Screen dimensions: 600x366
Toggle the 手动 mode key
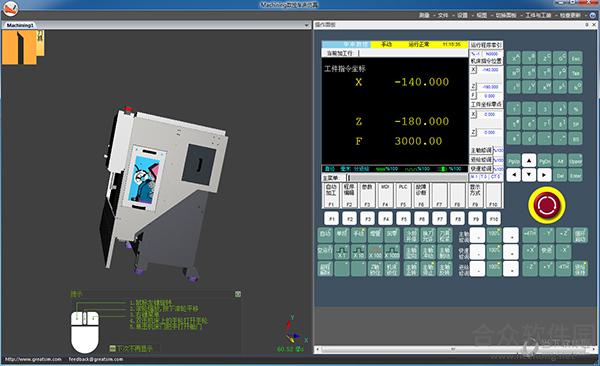tap(359, 235)
